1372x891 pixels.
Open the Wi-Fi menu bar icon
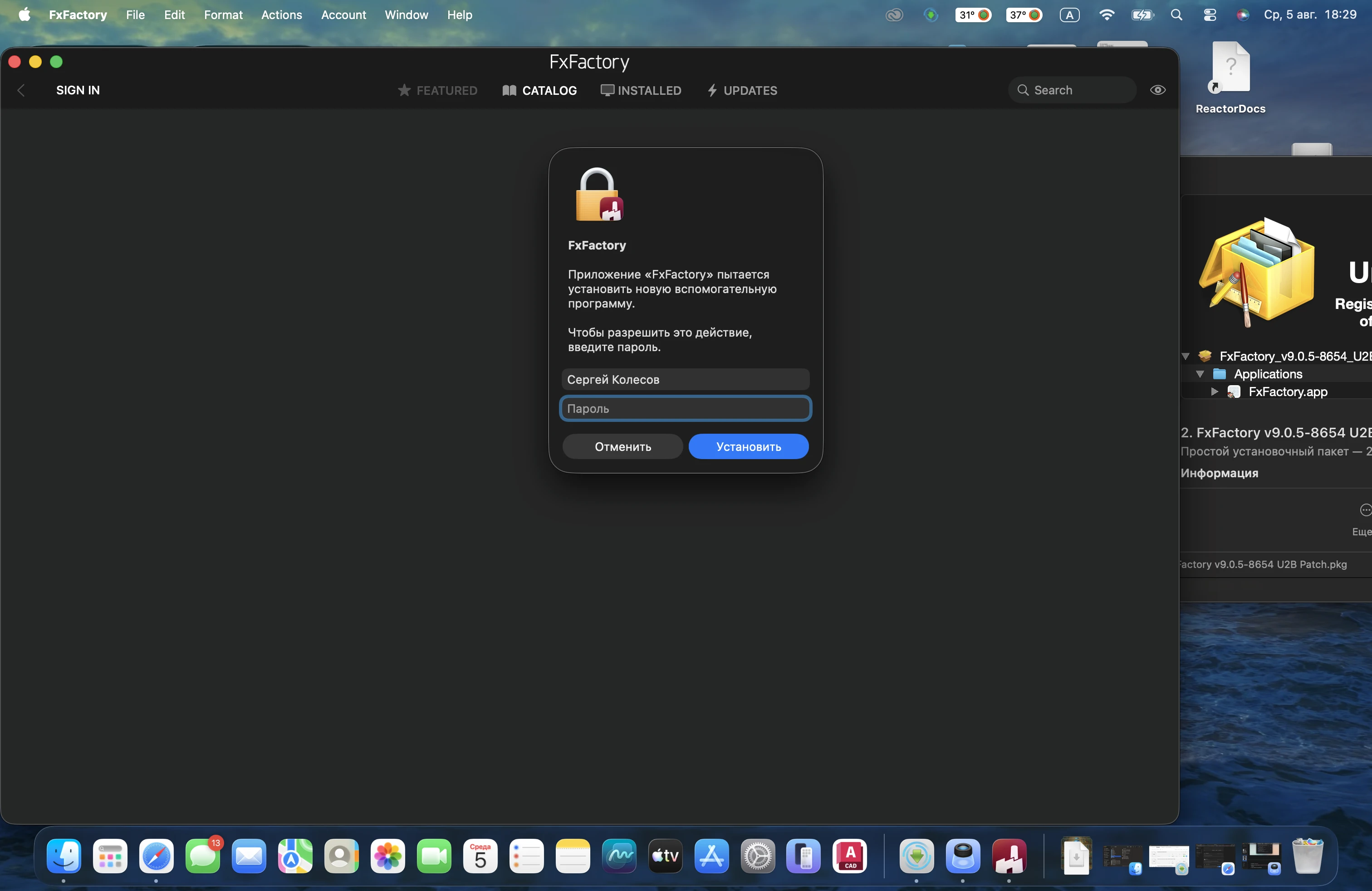point(1106,15)
